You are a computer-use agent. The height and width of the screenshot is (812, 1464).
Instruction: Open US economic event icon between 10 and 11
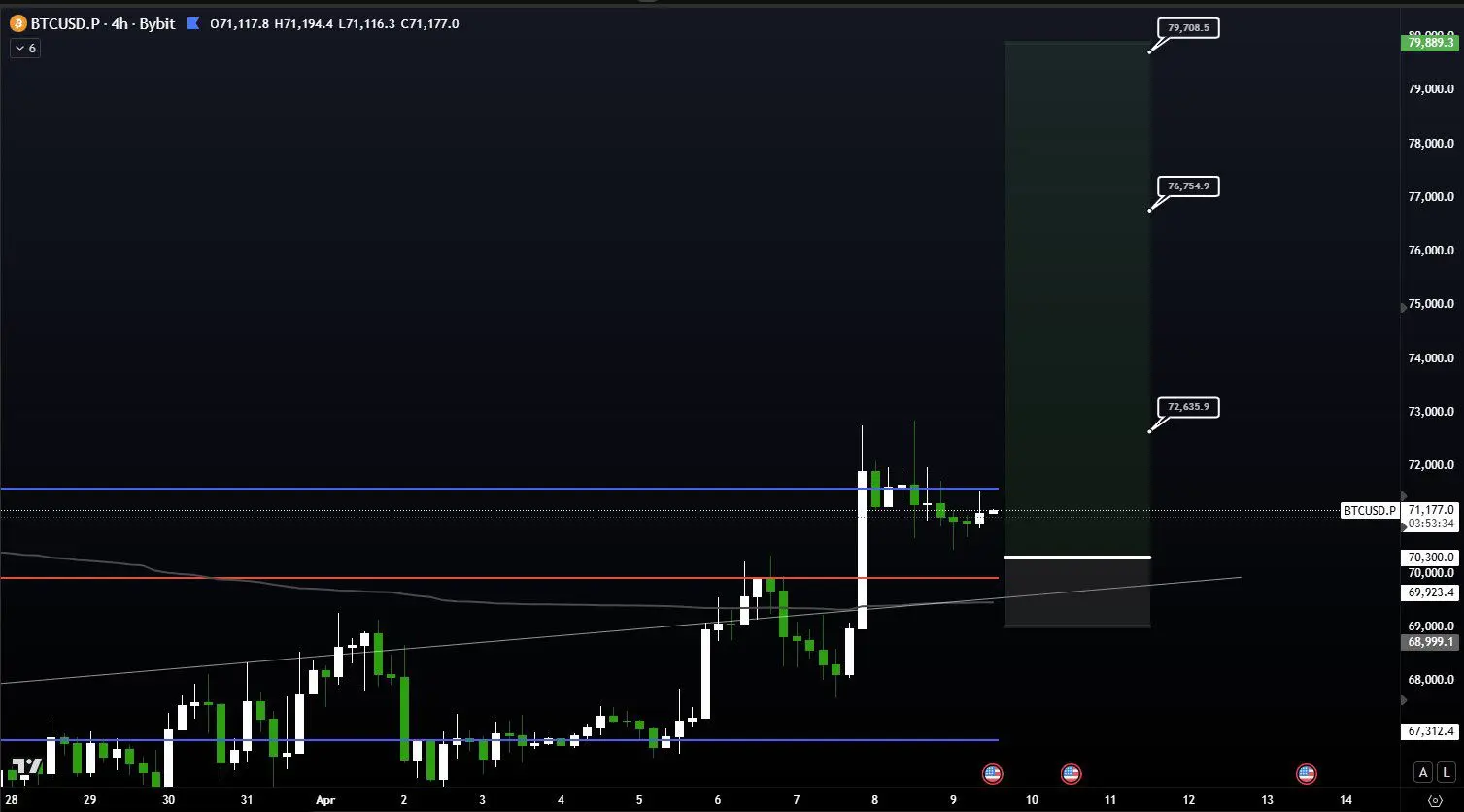(x=1071, y=774)
